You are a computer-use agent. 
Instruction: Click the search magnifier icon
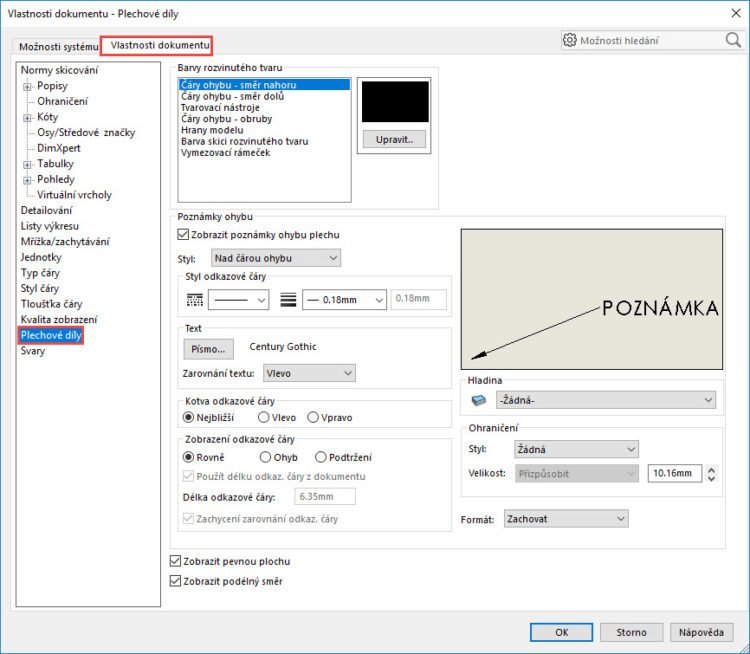733,41
